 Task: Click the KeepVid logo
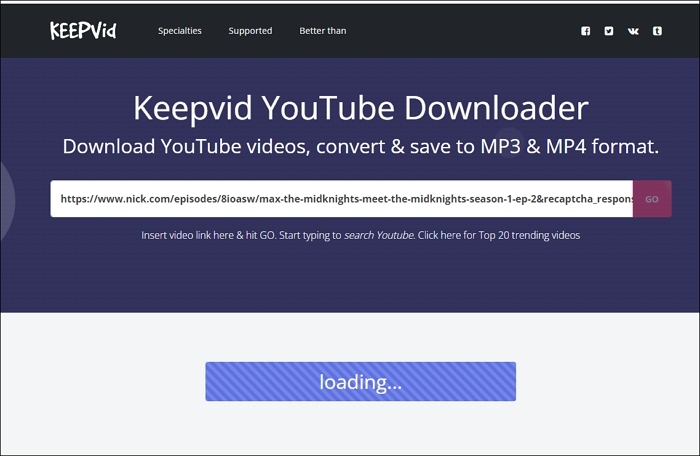tap(83, 30)
